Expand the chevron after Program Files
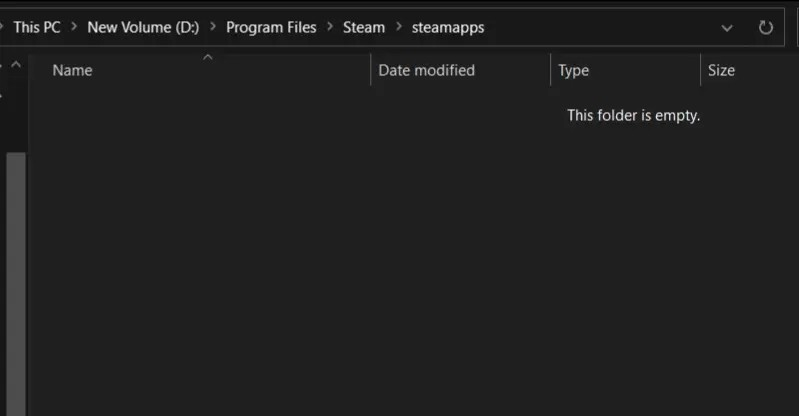Viewport: 799px width, 416px height. click(x=330, y=28)
